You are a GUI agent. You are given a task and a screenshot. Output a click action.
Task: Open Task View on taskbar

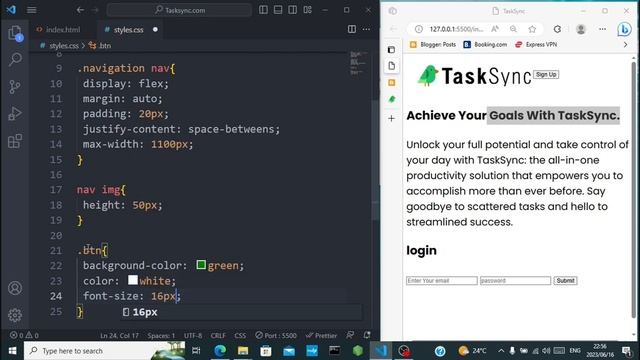[x=196, y=351]
